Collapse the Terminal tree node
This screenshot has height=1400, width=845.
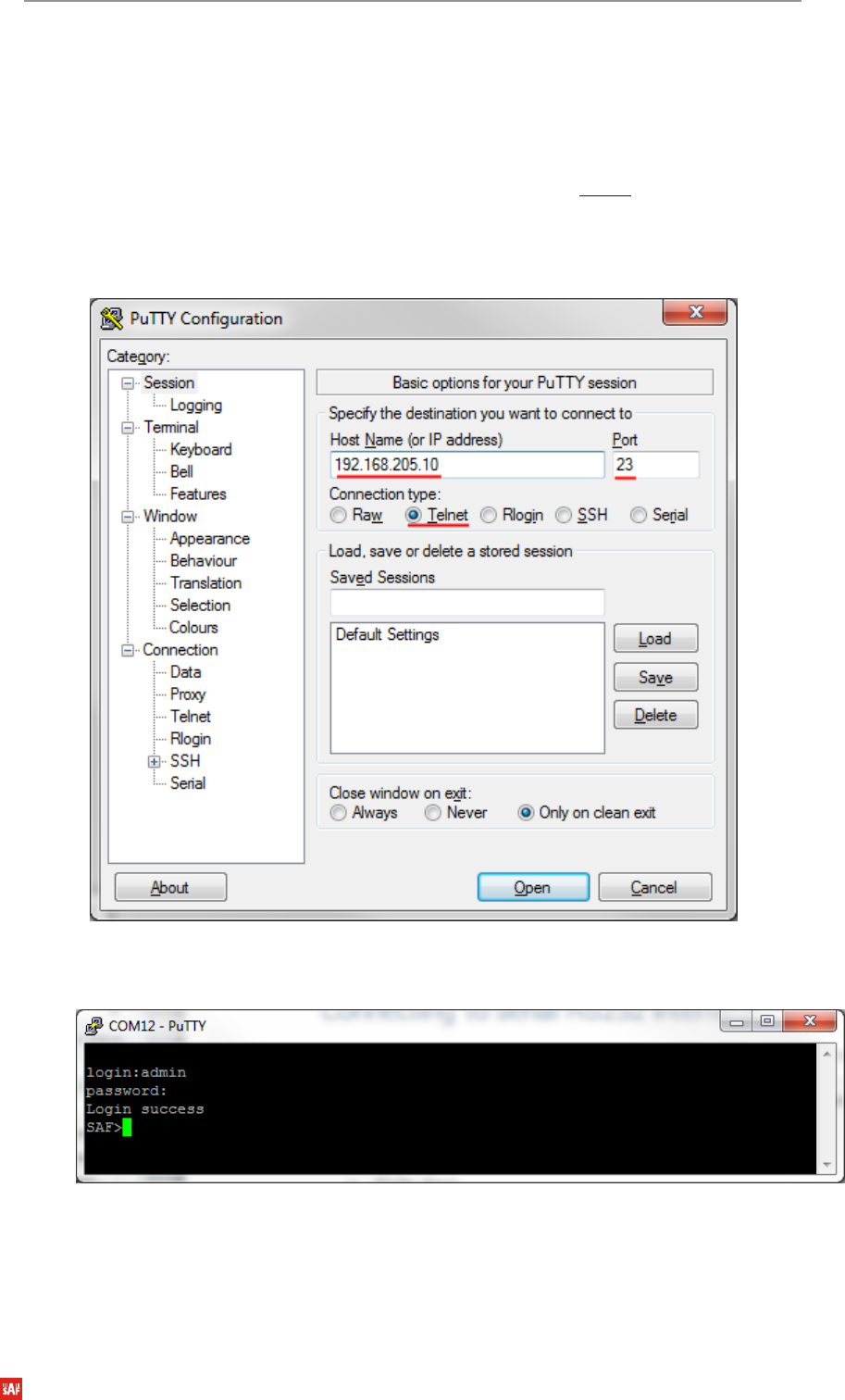tap(128, 428)
